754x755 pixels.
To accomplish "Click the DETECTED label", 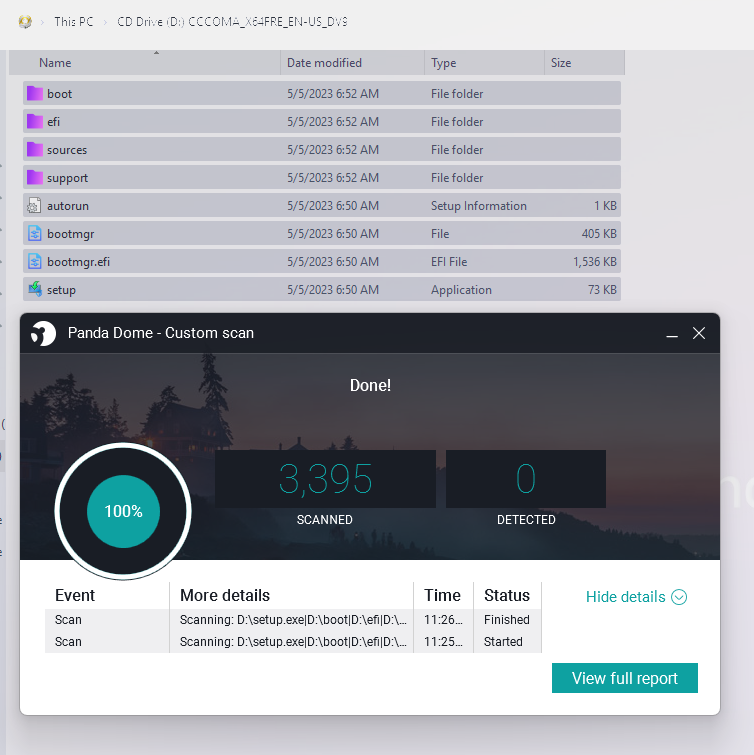I will (526, 520).
